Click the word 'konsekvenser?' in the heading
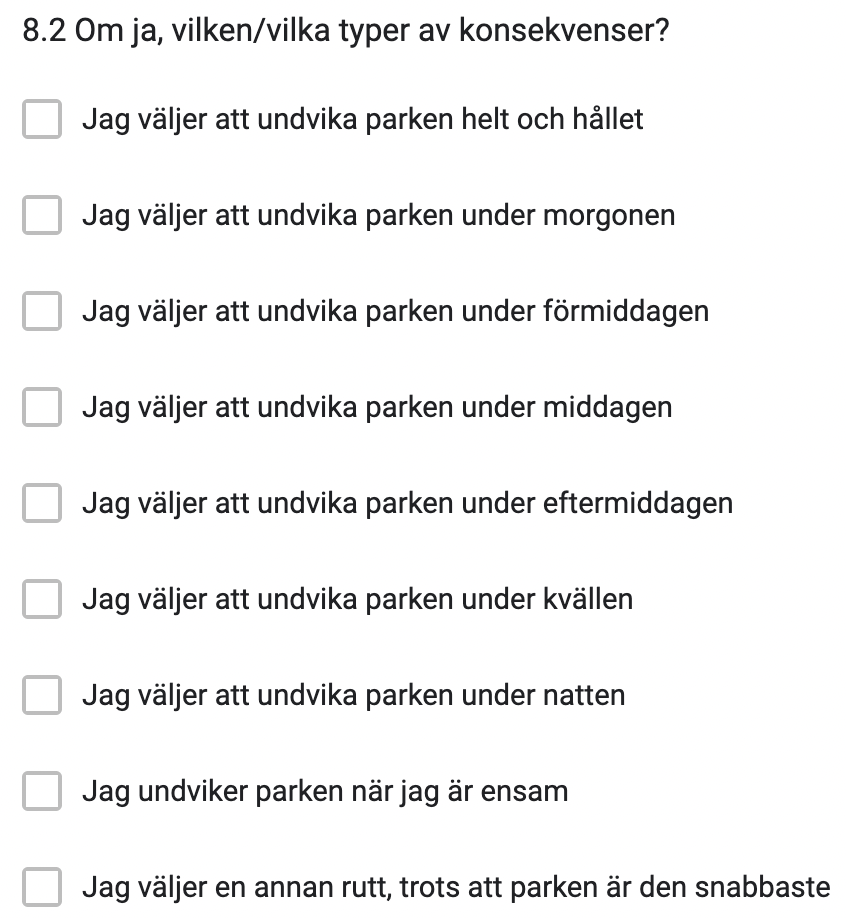This screenshot has width=846, height=918. [564, 31]
